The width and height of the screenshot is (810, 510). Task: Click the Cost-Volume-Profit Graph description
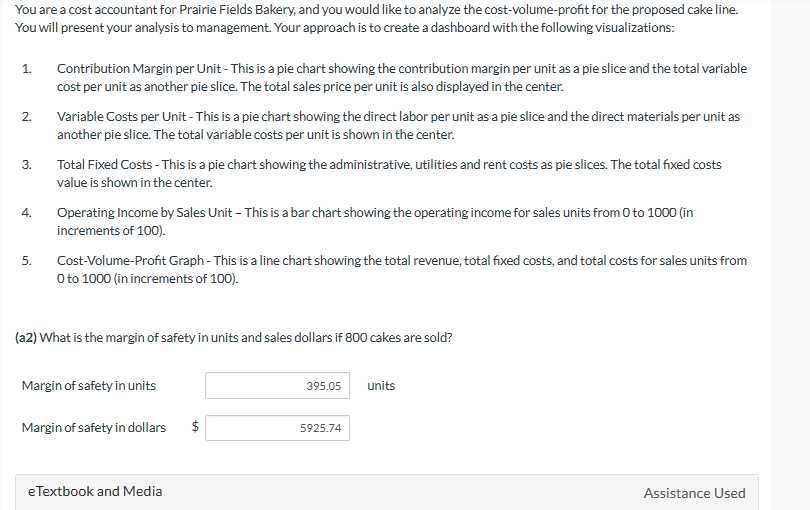[x=400, y=269]
